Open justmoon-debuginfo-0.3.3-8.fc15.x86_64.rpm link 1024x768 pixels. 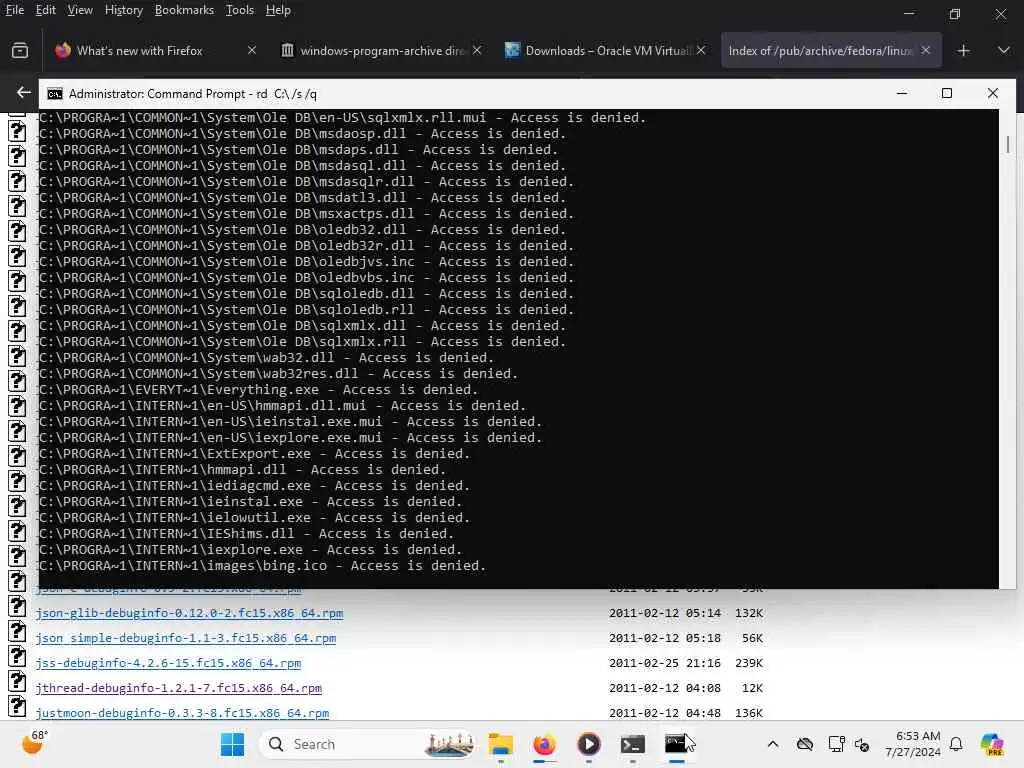coord(182,712)
